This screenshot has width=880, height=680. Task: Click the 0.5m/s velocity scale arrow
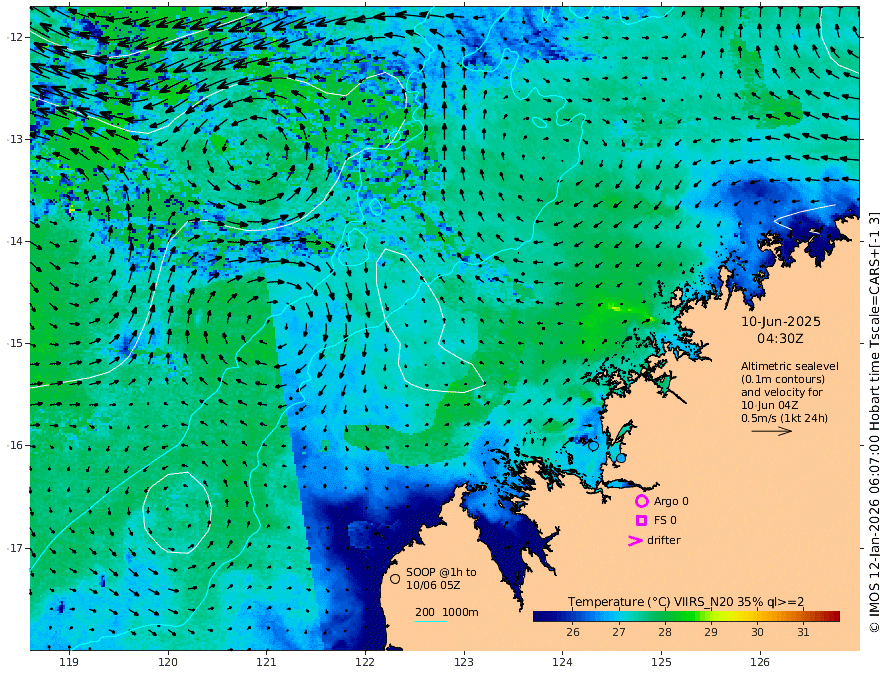pyautogui.click(x=772, y=431)
